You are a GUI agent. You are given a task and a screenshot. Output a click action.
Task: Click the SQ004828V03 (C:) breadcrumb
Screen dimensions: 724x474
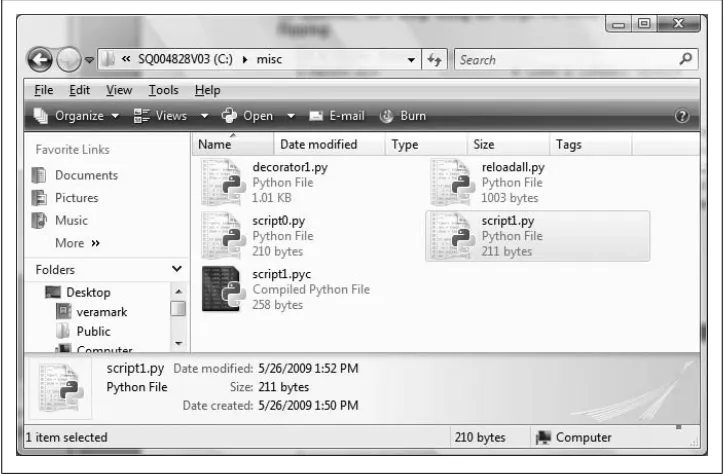click(x=185, y=60)
